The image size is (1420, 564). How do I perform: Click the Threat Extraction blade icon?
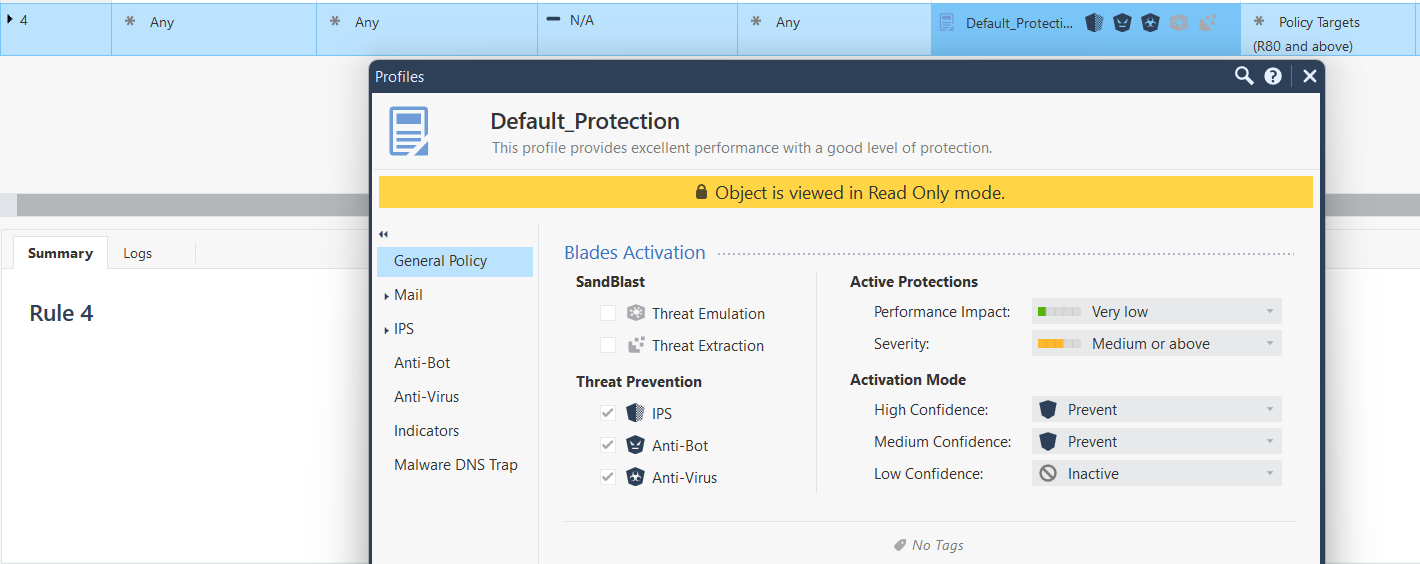tap(635, 345)
